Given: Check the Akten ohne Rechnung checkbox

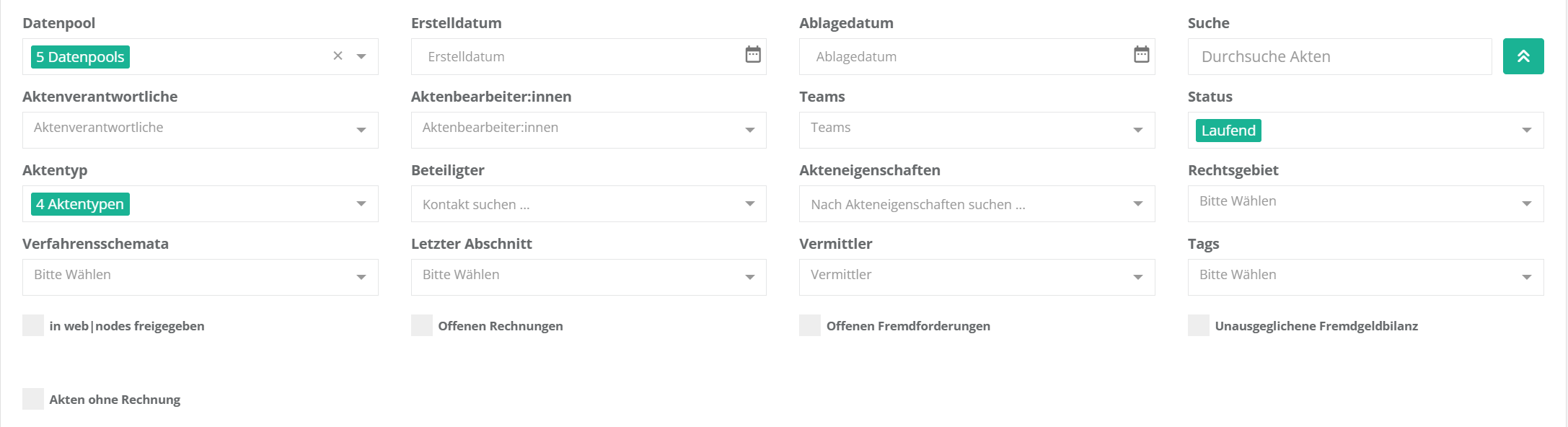Looking at the screenshot, I should [x=33, y=399].
